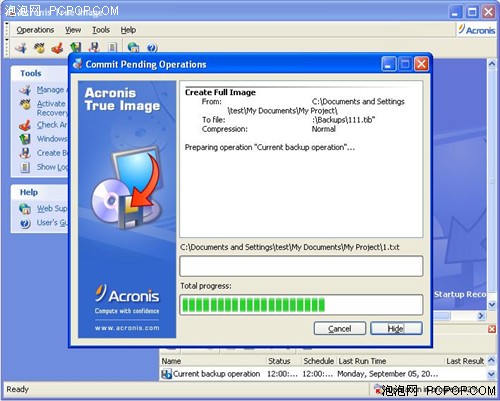The image size is (500, 401).
Task: Click the Acronis logo in the menu bar
Action: [x=476, y=30]
